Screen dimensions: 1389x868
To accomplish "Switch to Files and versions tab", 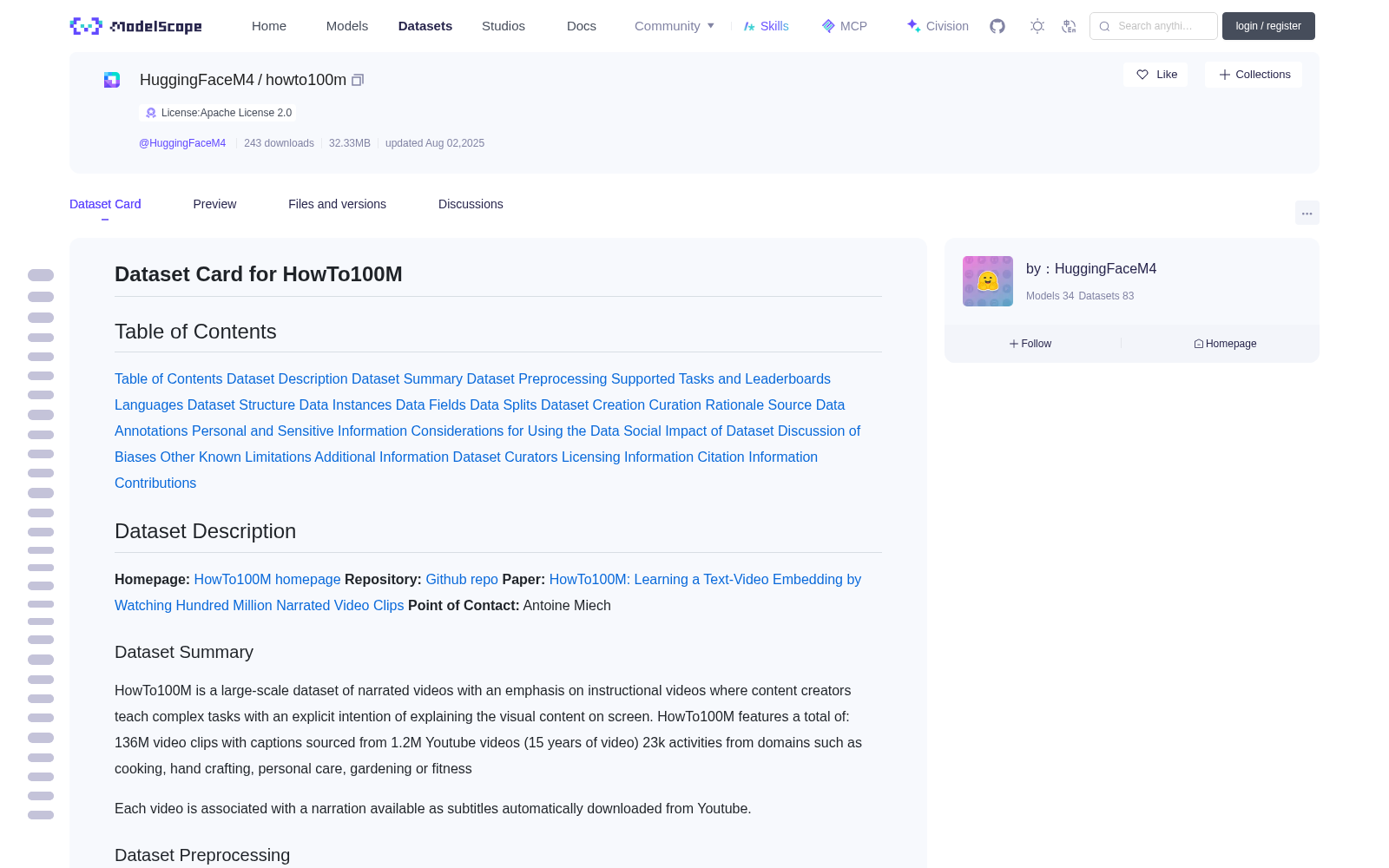I will tap(337, 204).
